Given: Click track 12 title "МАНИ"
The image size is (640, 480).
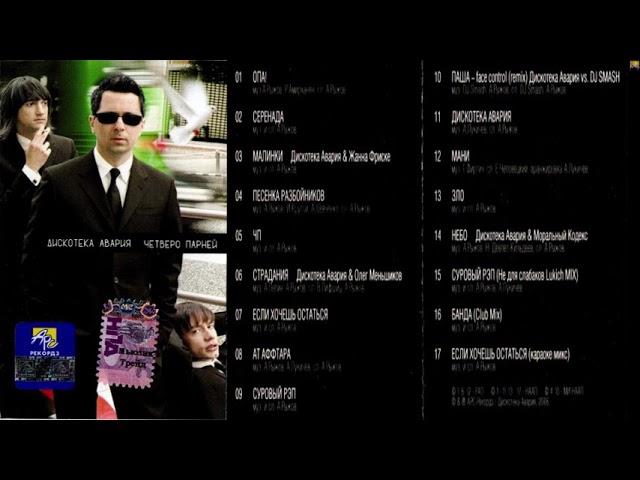Looking at the screenshot, I should point(460,156).
